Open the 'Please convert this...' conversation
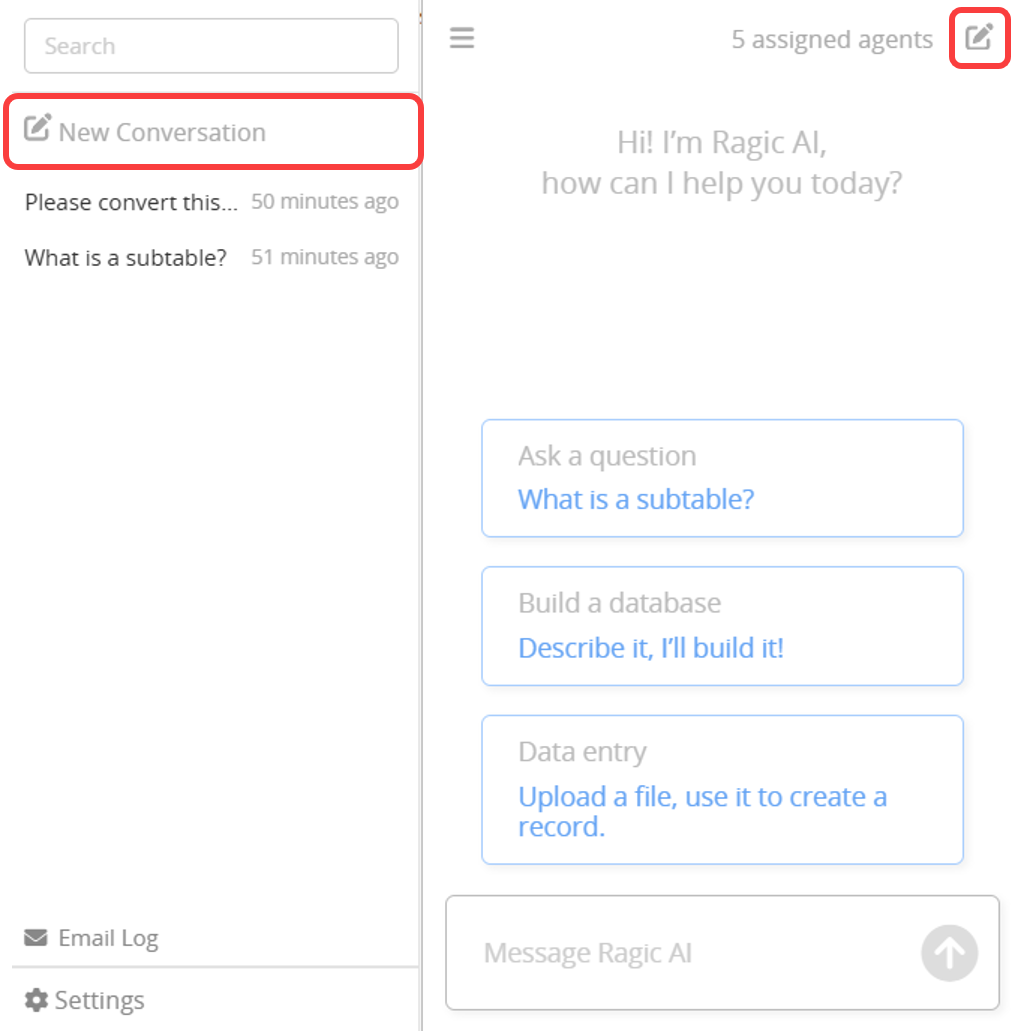This screenshot has width=1015, height=1031. [x=131, y=202]
